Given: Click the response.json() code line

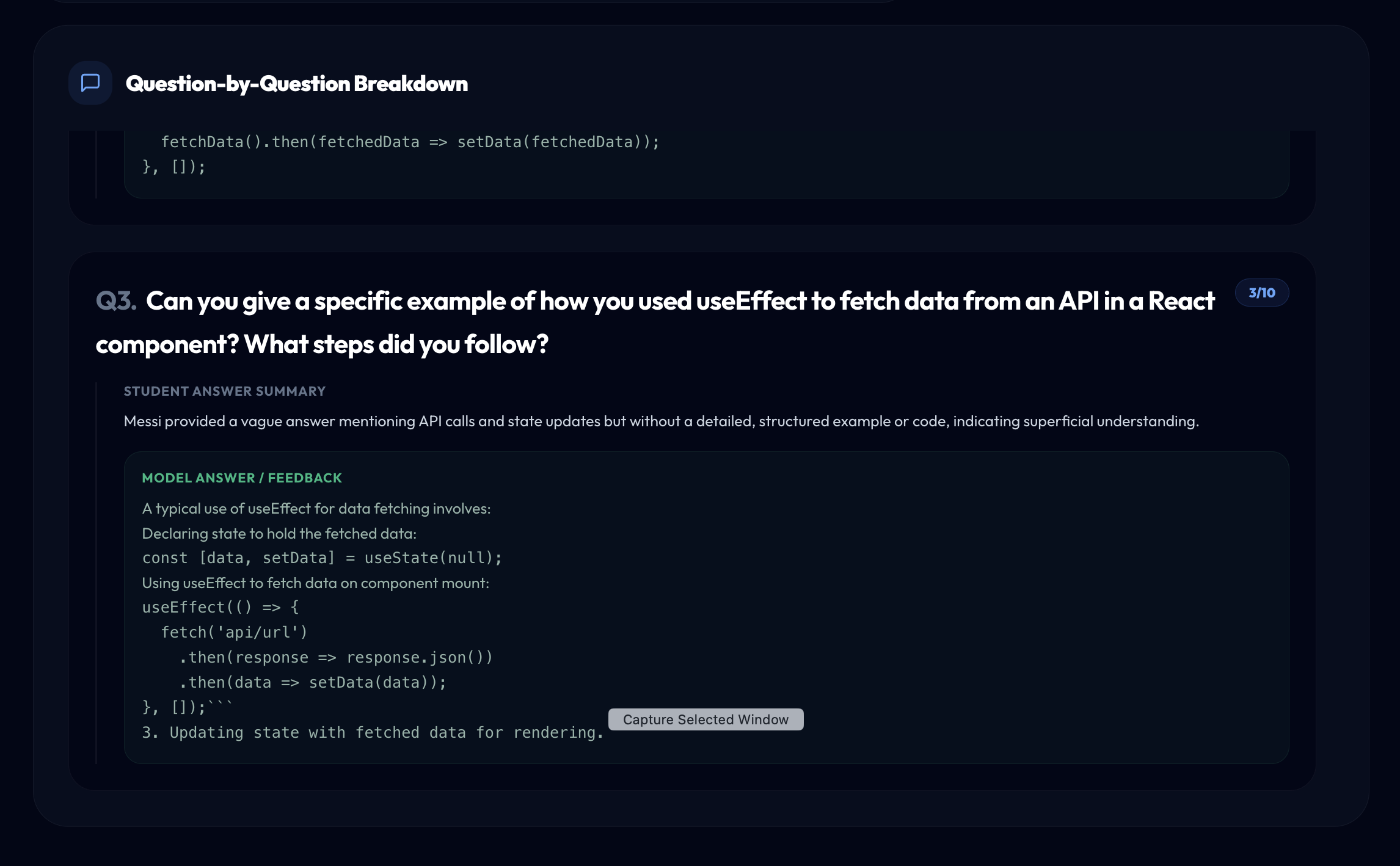Looking at the screenshot, I should pyautogui.click(x=336, y=658).
